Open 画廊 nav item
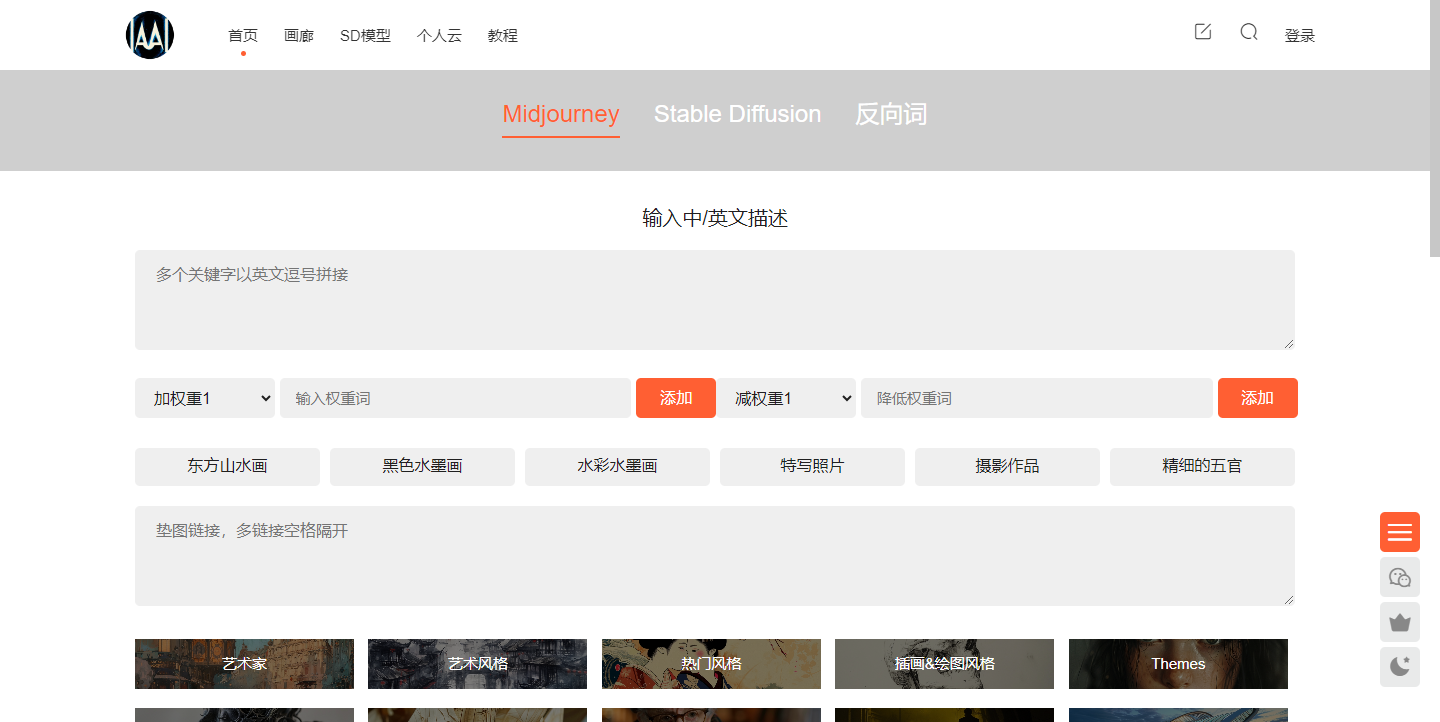This screenshot has width=1440, height=722. pyautogui.click(x=299, y=36)
